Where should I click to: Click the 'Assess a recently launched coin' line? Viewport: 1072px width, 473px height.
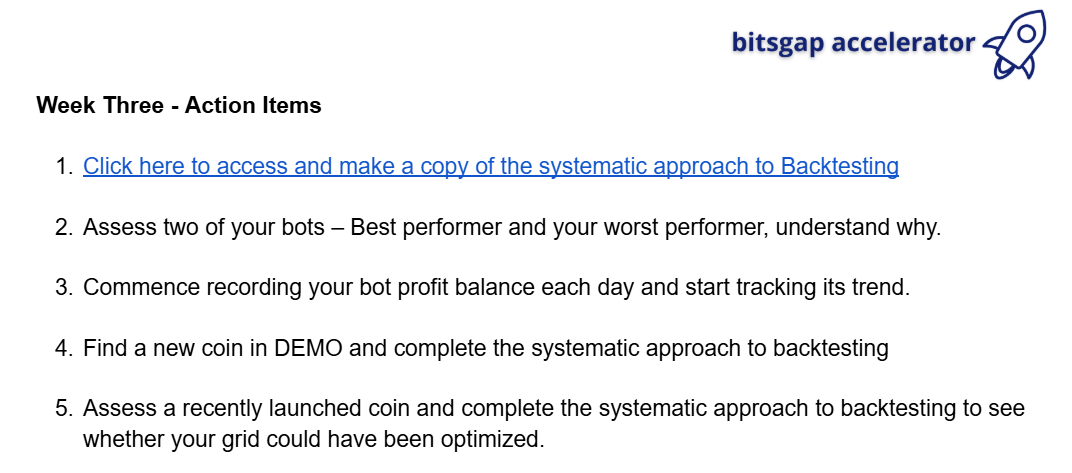point(554,409)
